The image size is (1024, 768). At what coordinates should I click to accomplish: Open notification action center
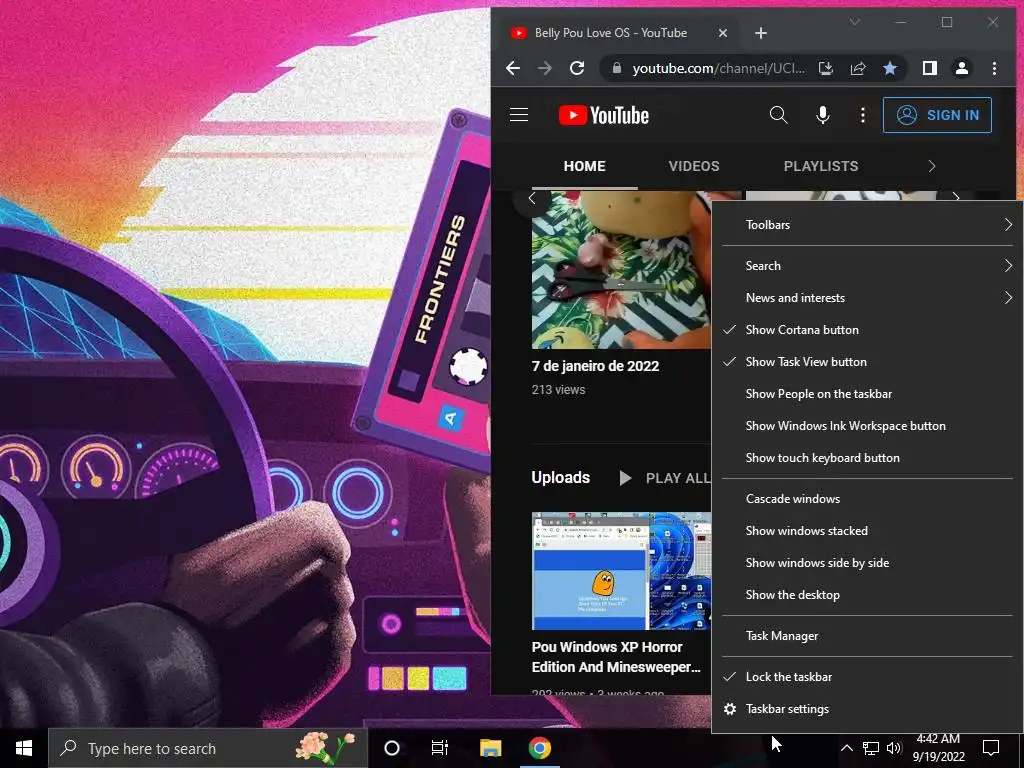991,748
